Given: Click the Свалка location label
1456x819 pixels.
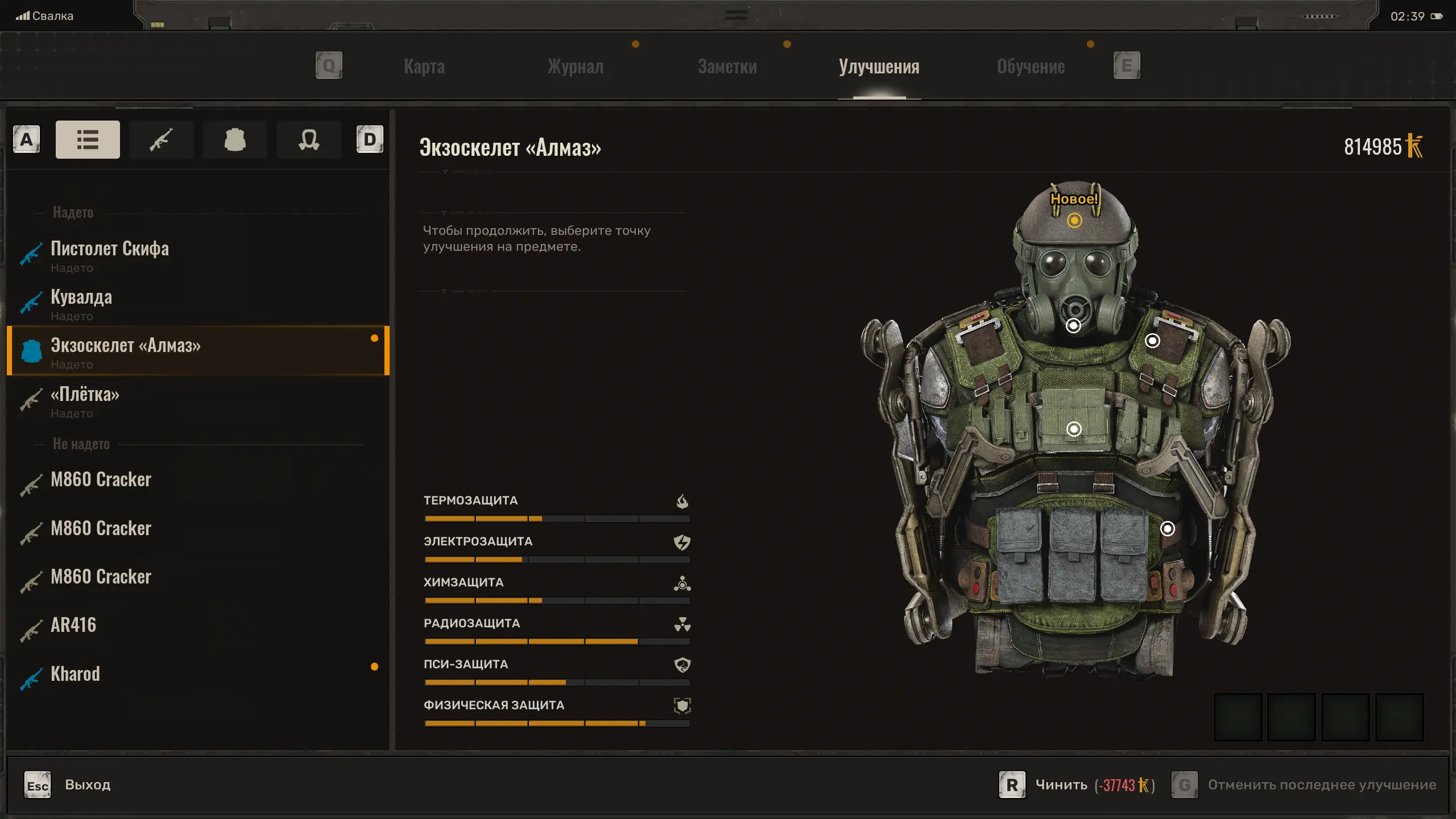Looking at the screenshot, I should click(53, 16).
